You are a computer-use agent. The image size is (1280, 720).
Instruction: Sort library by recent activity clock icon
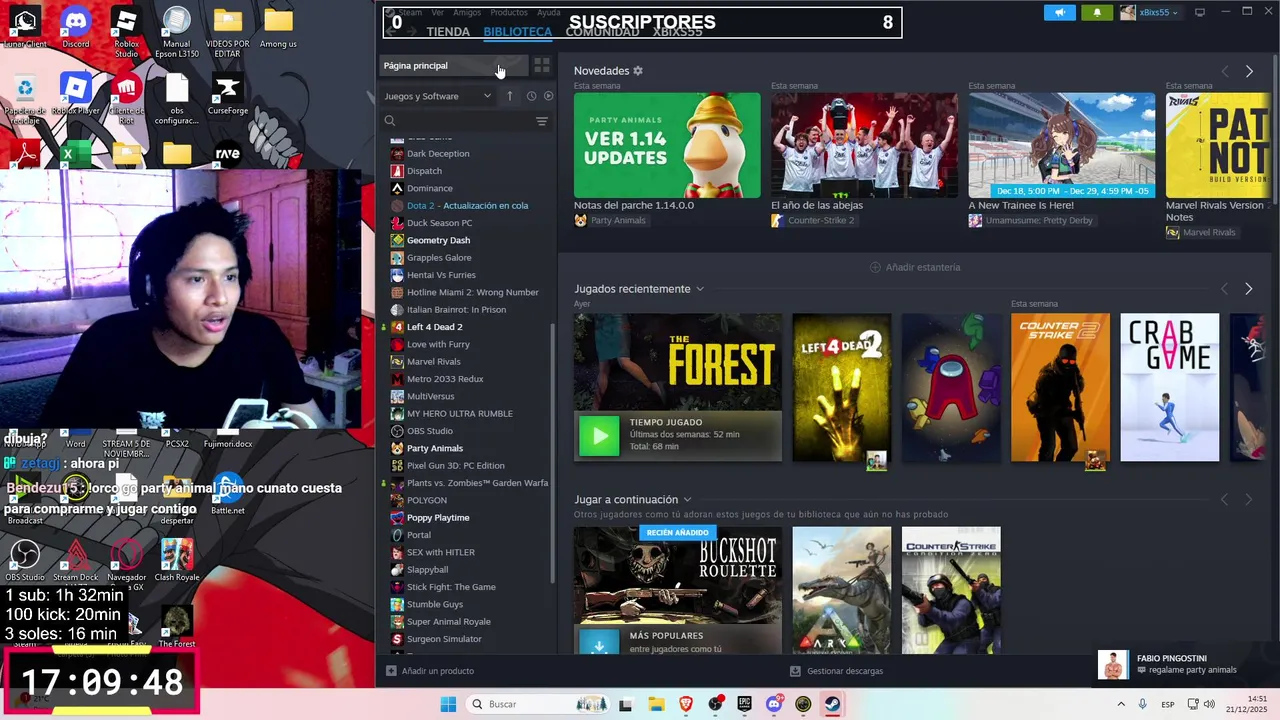click(531, 96)
